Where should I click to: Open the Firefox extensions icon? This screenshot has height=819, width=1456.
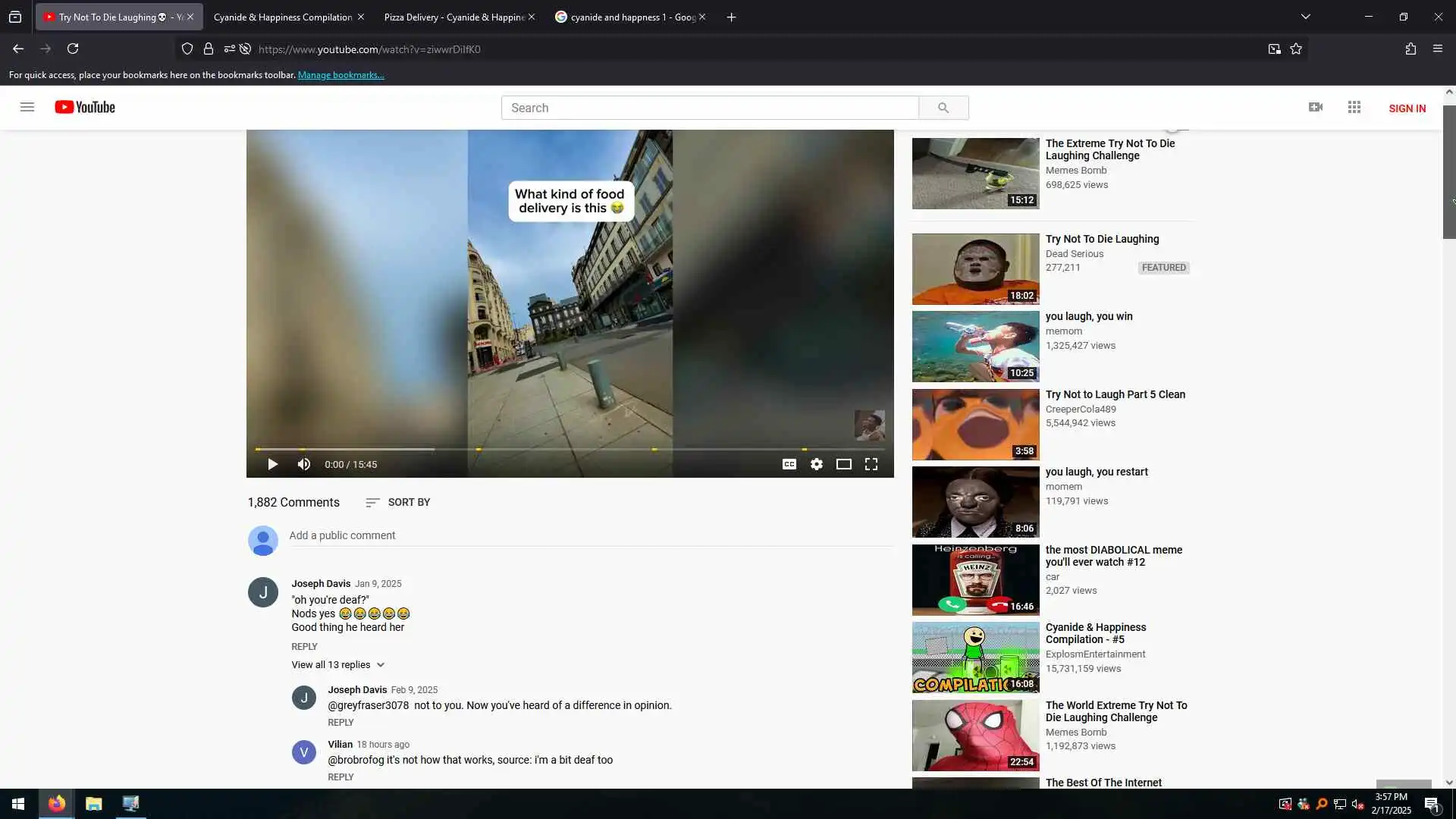click(1410, 49)
